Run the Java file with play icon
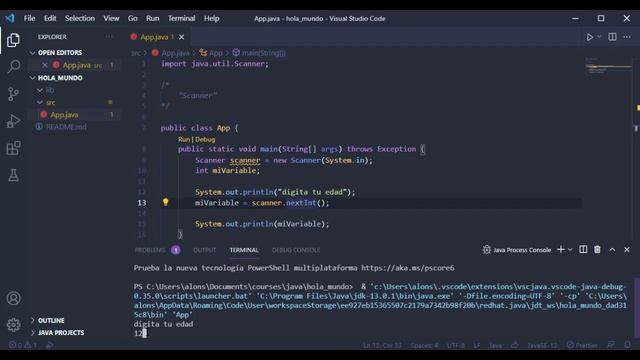This screenshot has height=360, width=640. 590,37
